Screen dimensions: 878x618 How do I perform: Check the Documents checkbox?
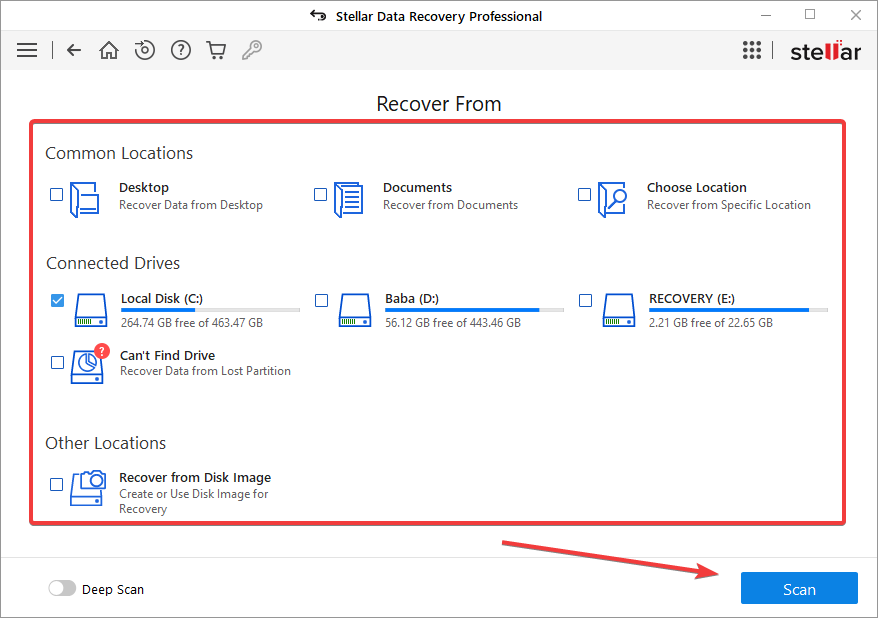[320, 194]
